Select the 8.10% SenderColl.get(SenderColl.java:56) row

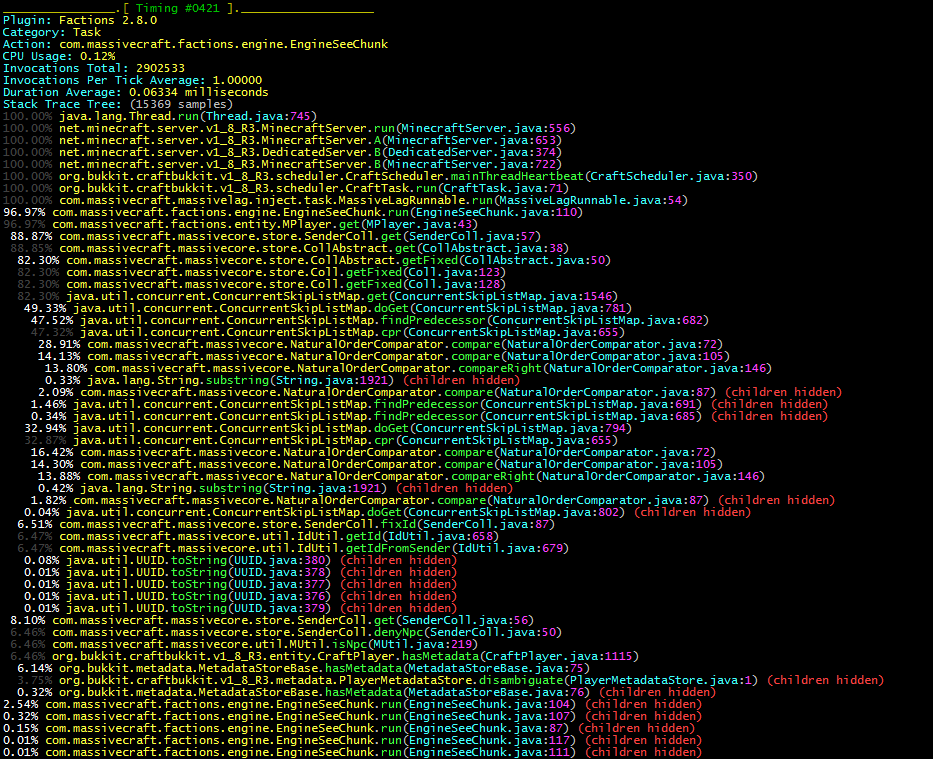tap(273, 620)
